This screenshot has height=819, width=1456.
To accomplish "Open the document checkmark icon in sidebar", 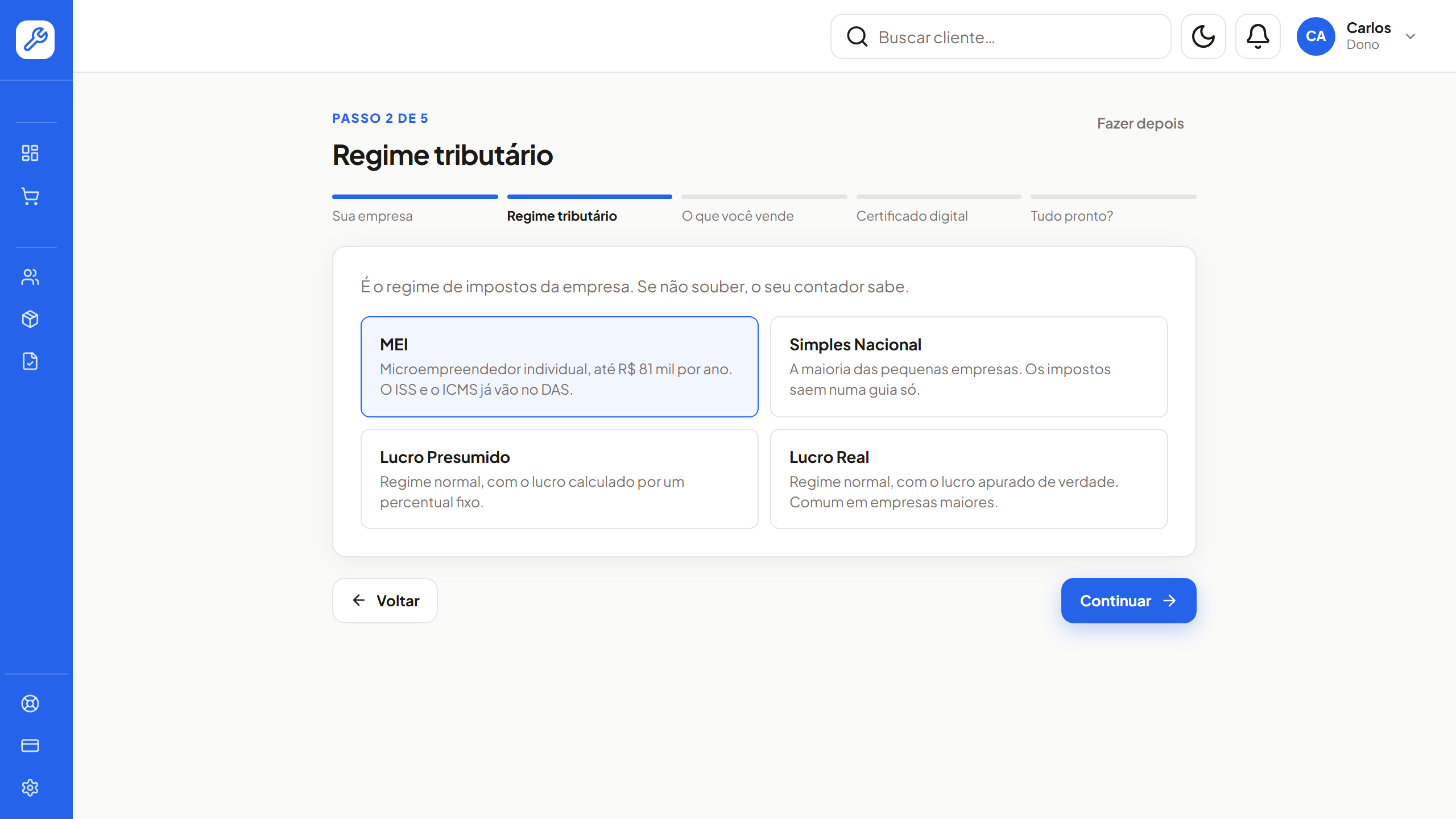I will click(30, 361).
